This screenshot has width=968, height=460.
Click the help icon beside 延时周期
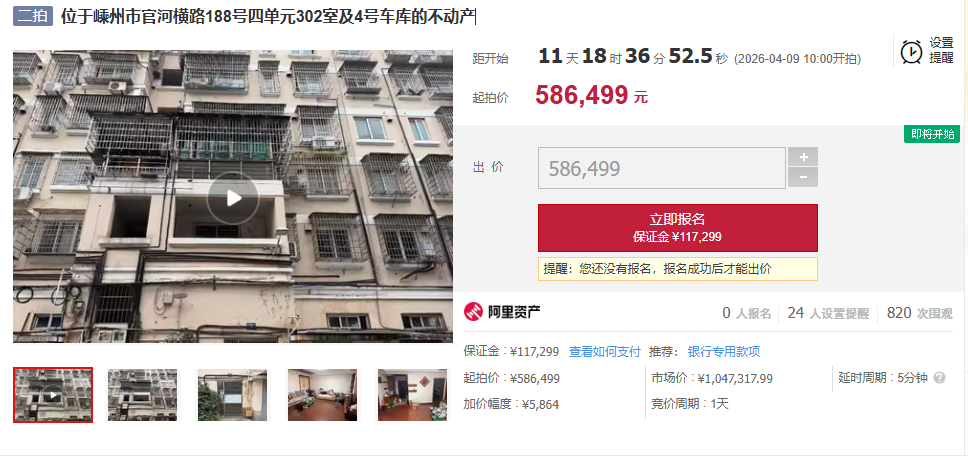click(x=939, y=378)
